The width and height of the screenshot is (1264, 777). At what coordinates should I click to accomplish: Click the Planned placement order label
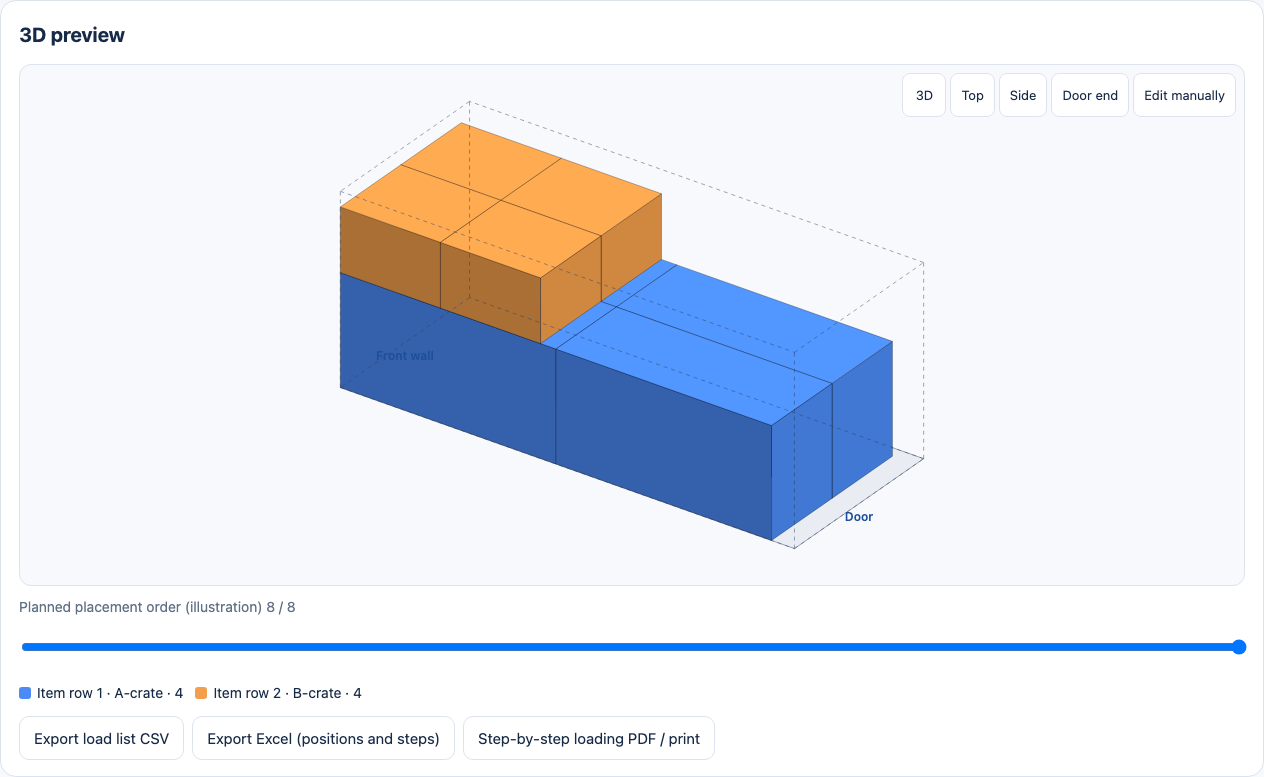(157, 607)
